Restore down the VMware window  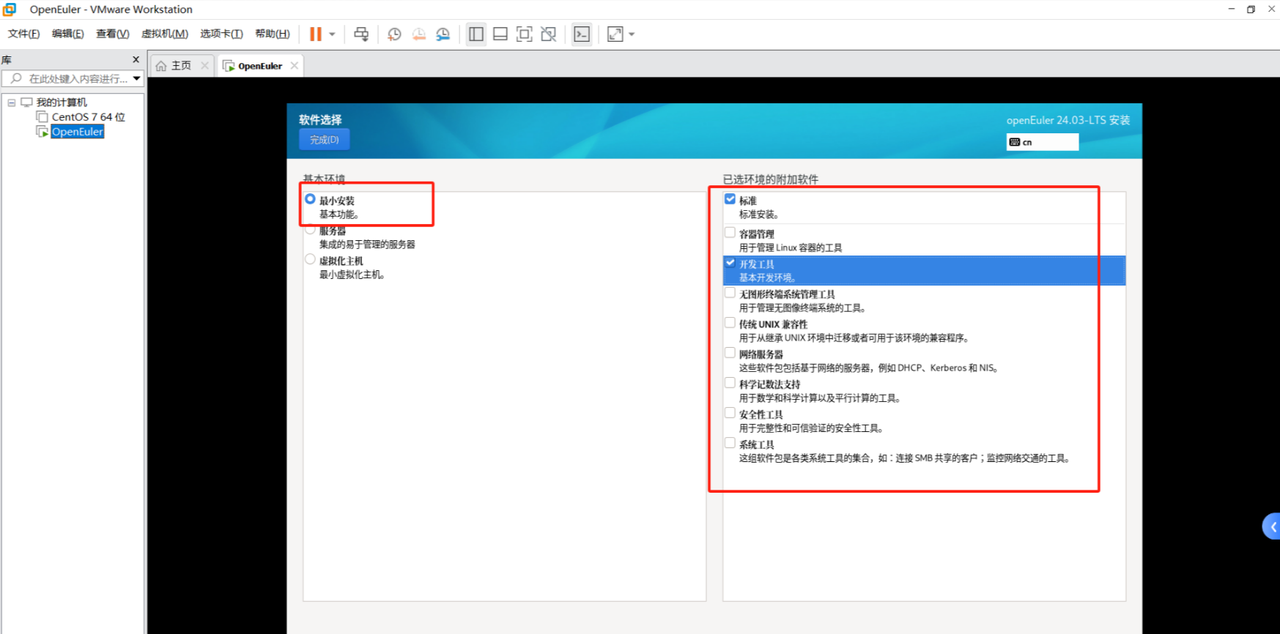coord(1250,9)
